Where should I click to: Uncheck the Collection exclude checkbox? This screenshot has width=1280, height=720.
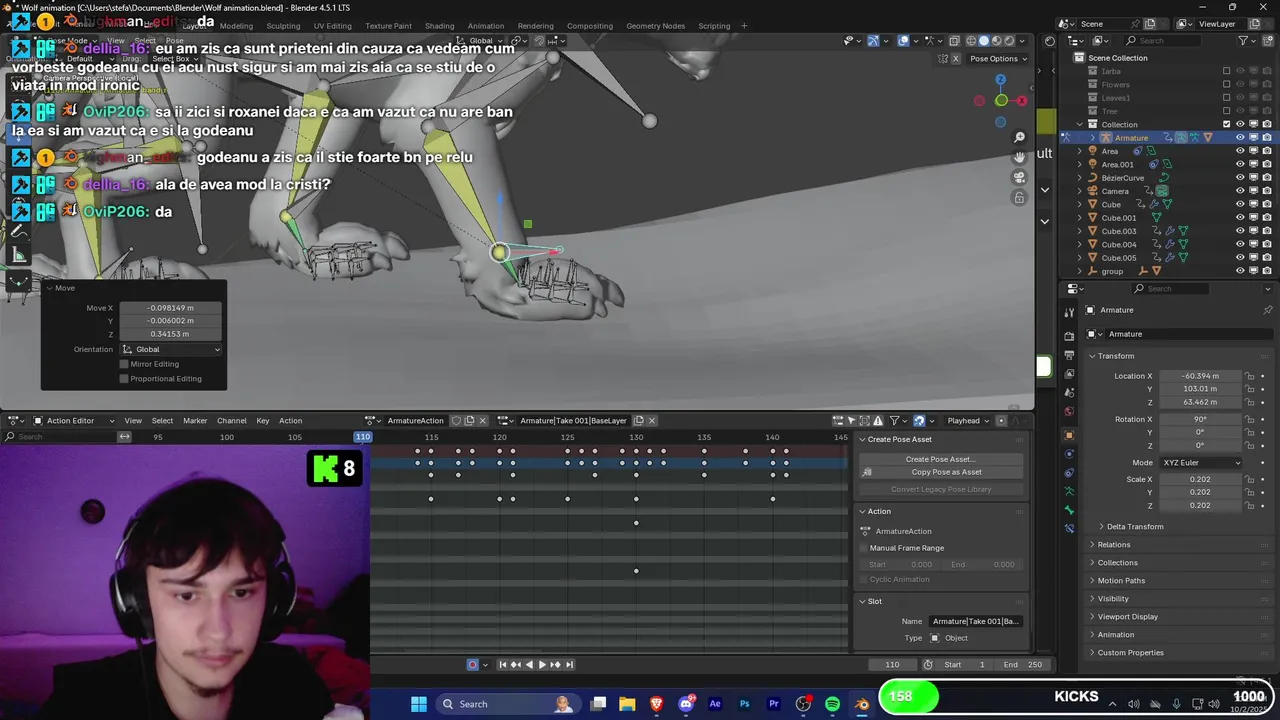(x=1227, y=124)
